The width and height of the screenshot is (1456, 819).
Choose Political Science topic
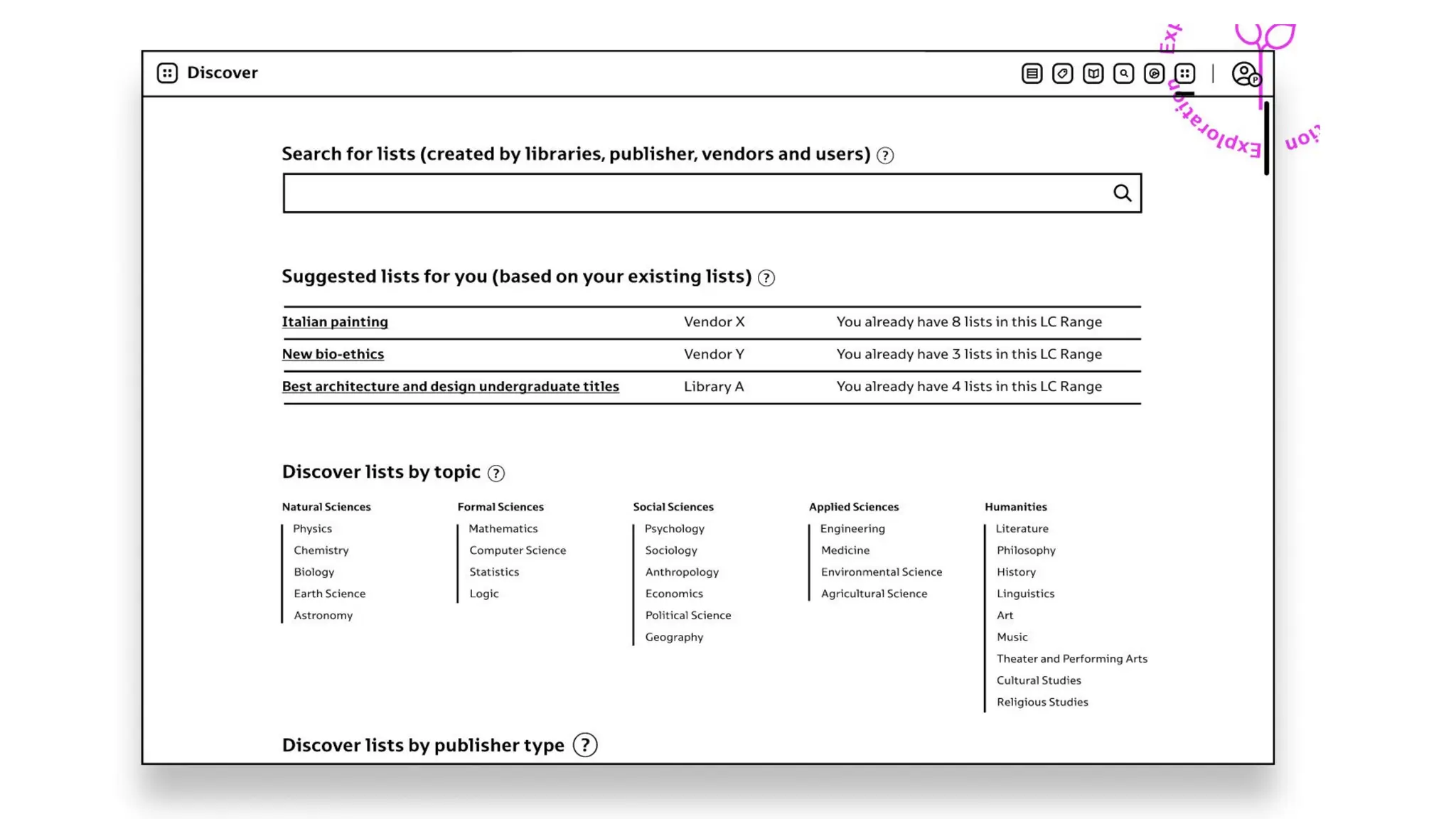(x=687, y=615)
